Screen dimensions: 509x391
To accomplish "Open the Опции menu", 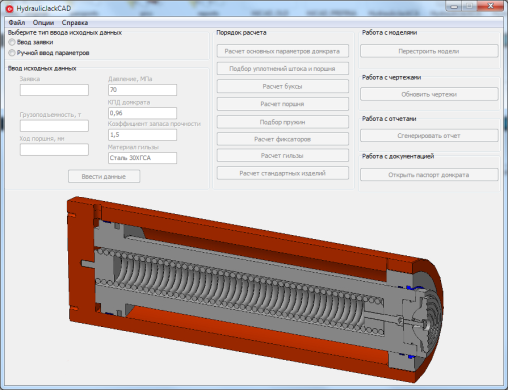I will [x=43, y=23].
